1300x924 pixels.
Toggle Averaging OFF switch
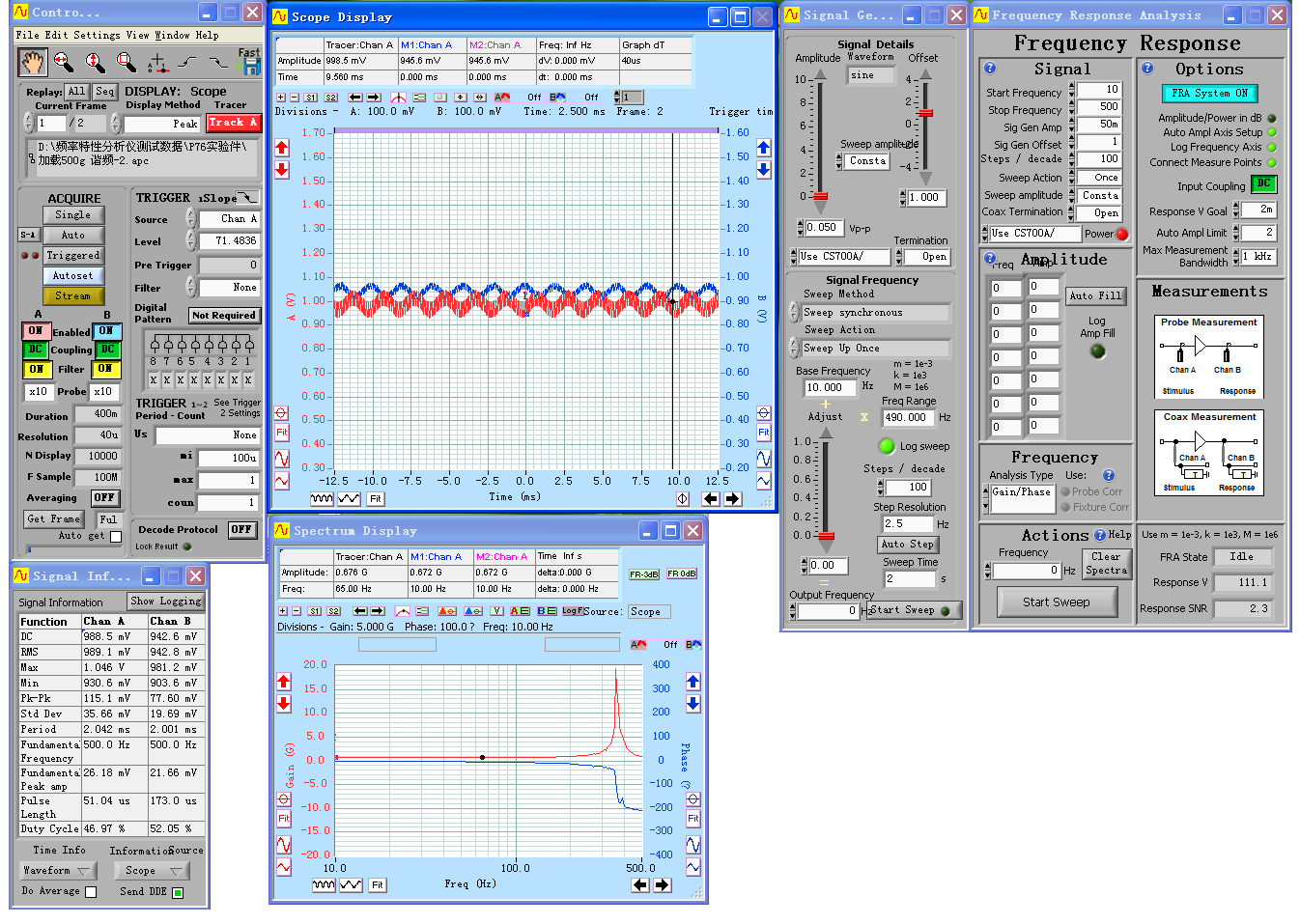click(104, 498)
